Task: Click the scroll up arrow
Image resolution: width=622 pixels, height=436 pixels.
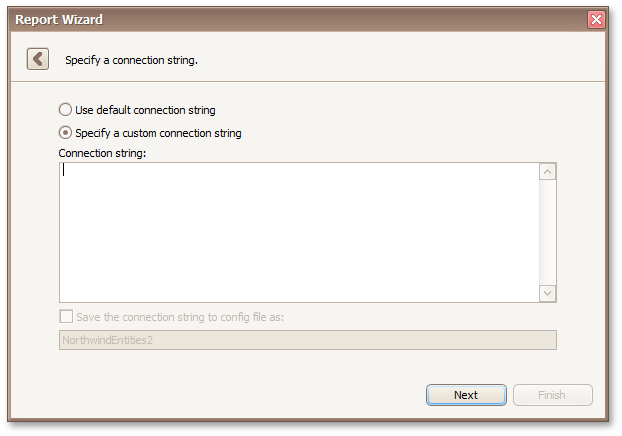Action: tap(547, 172)
